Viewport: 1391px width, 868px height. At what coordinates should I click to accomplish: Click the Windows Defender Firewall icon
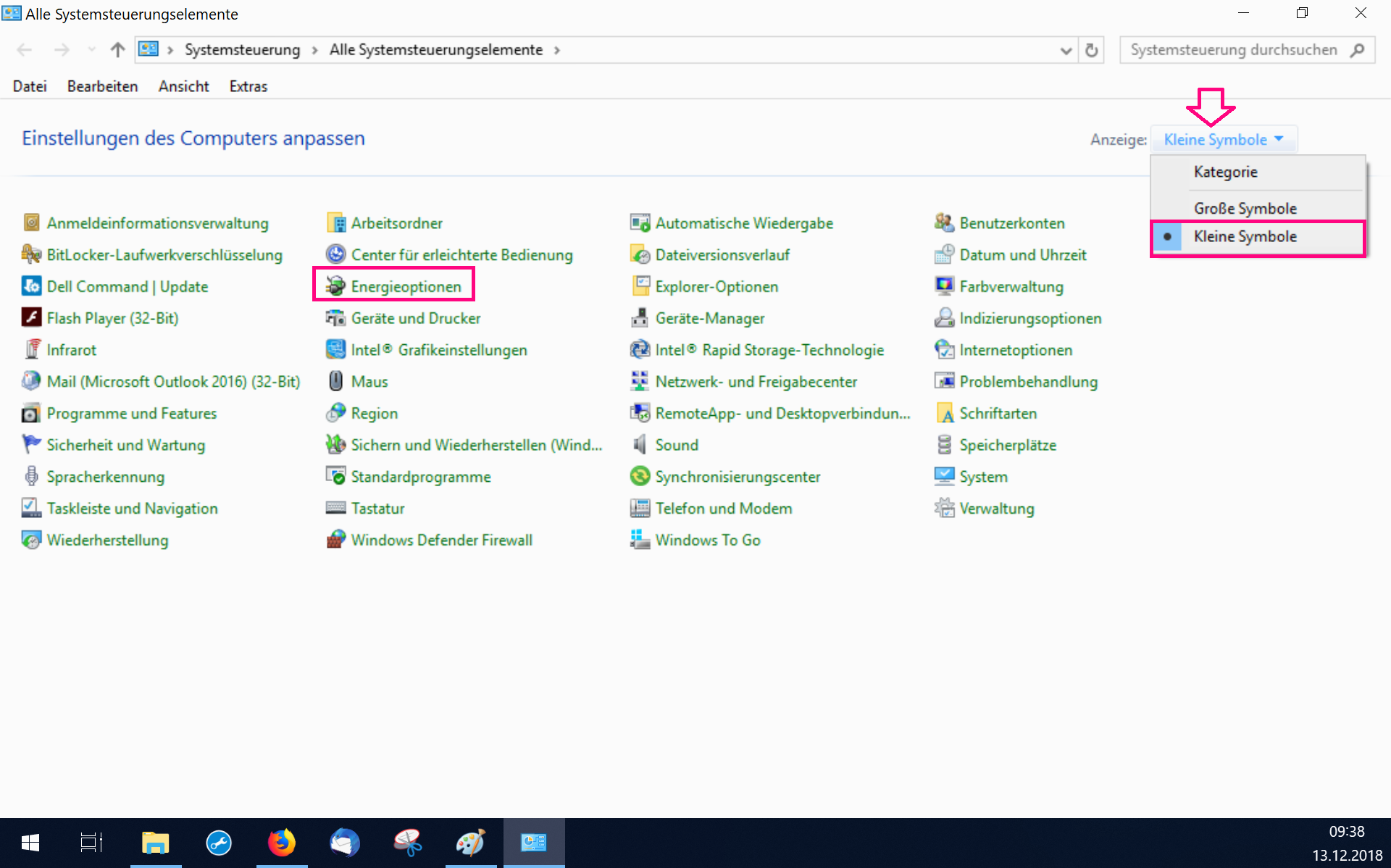click(x=335, y=540)
